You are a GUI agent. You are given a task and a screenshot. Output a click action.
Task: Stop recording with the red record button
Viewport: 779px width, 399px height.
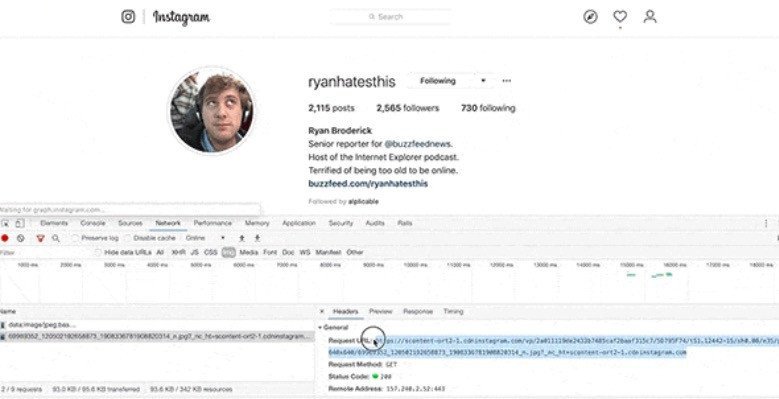pos(5,238)
